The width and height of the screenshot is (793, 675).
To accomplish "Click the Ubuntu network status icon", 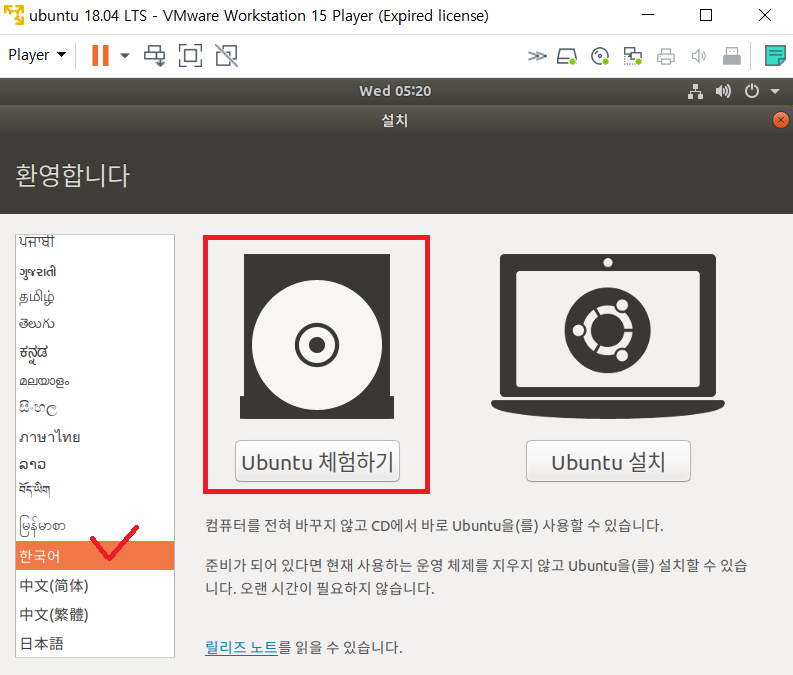I will click(695, 92).
